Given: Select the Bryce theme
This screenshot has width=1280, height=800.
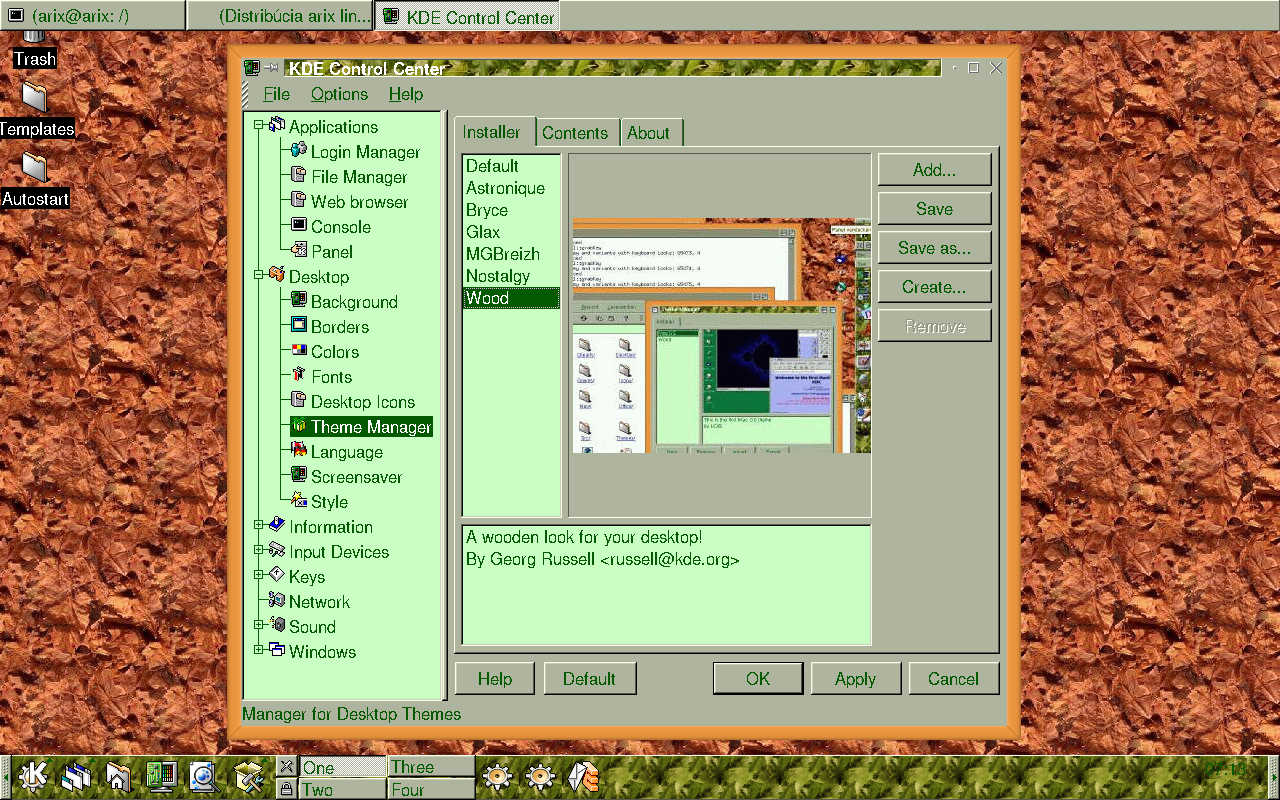Looking at the screenshot, I should click(511, 210).
